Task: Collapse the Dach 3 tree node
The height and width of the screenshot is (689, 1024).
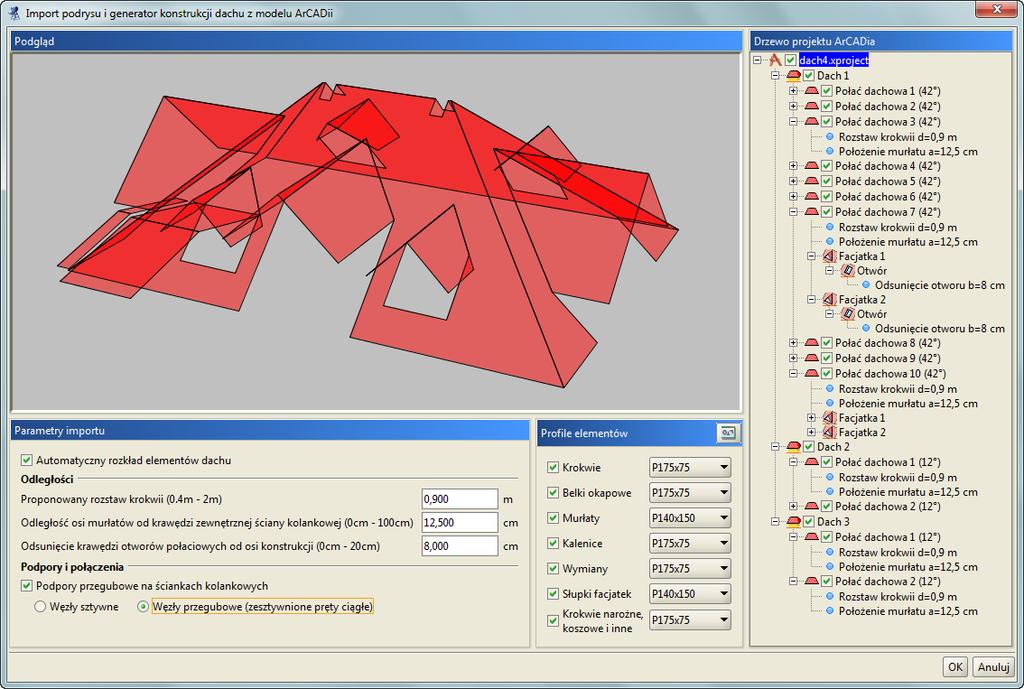Action: coord(775,522)
